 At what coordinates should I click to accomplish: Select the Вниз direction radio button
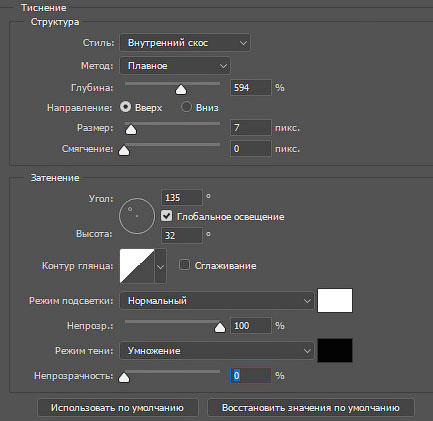click(186, 107)
